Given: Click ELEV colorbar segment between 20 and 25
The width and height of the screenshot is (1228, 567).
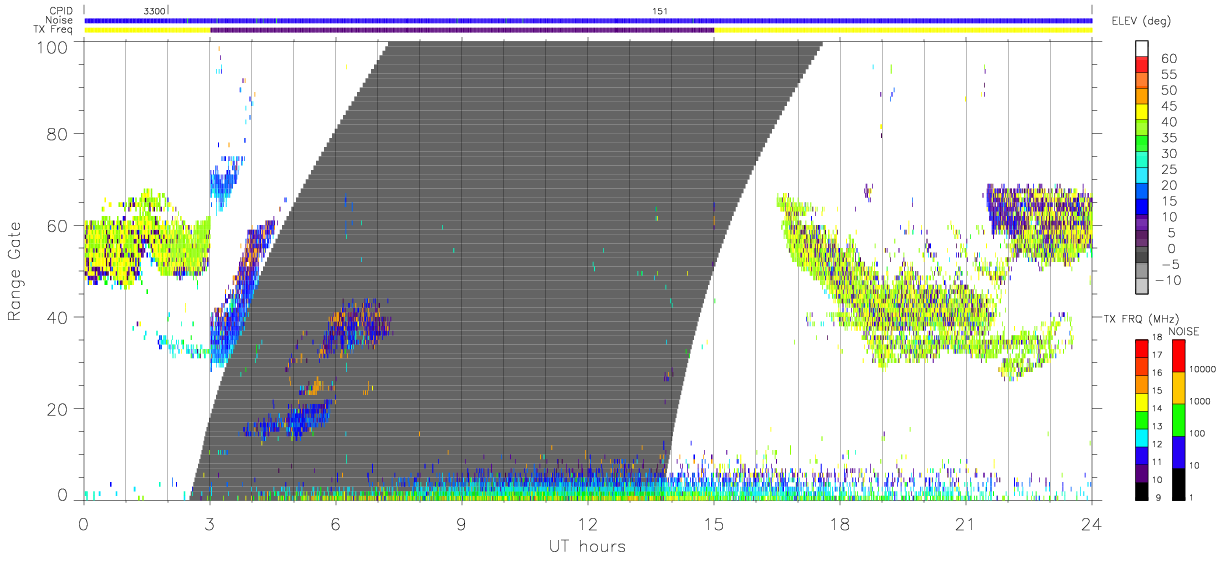Looking at the screenshot, I should click(1144, 177).
